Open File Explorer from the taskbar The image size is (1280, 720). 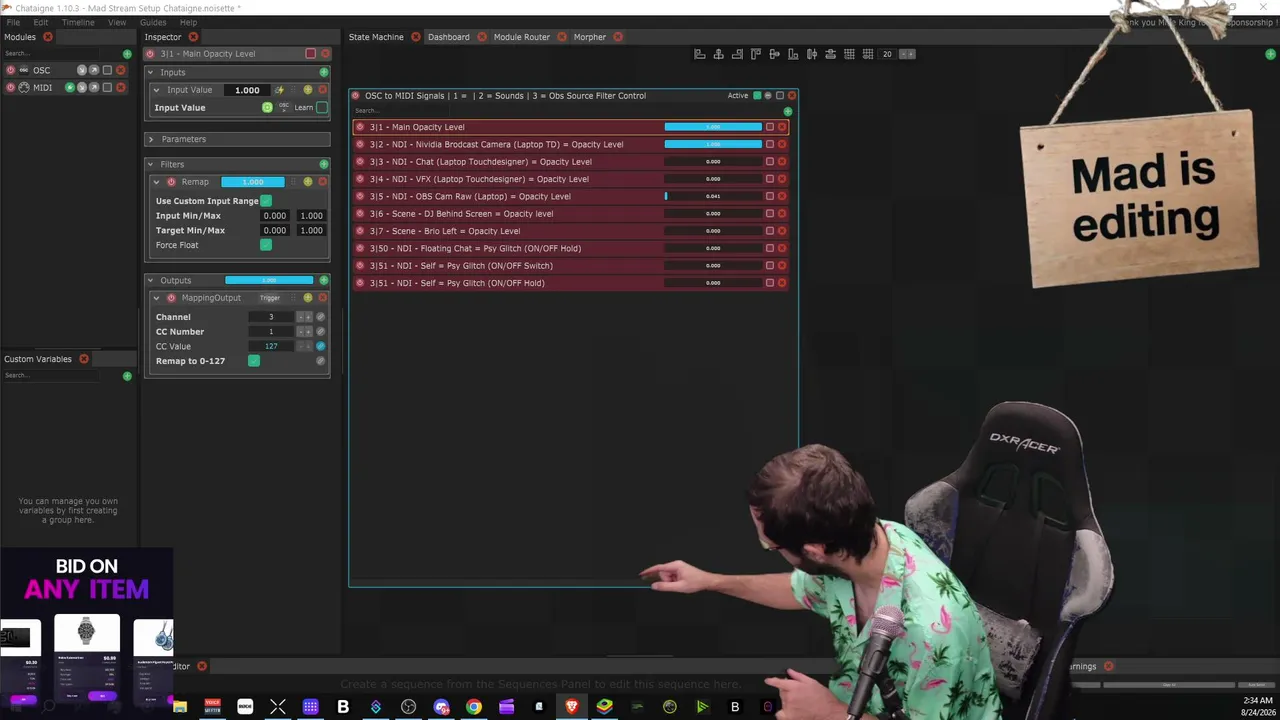(180, 707)
